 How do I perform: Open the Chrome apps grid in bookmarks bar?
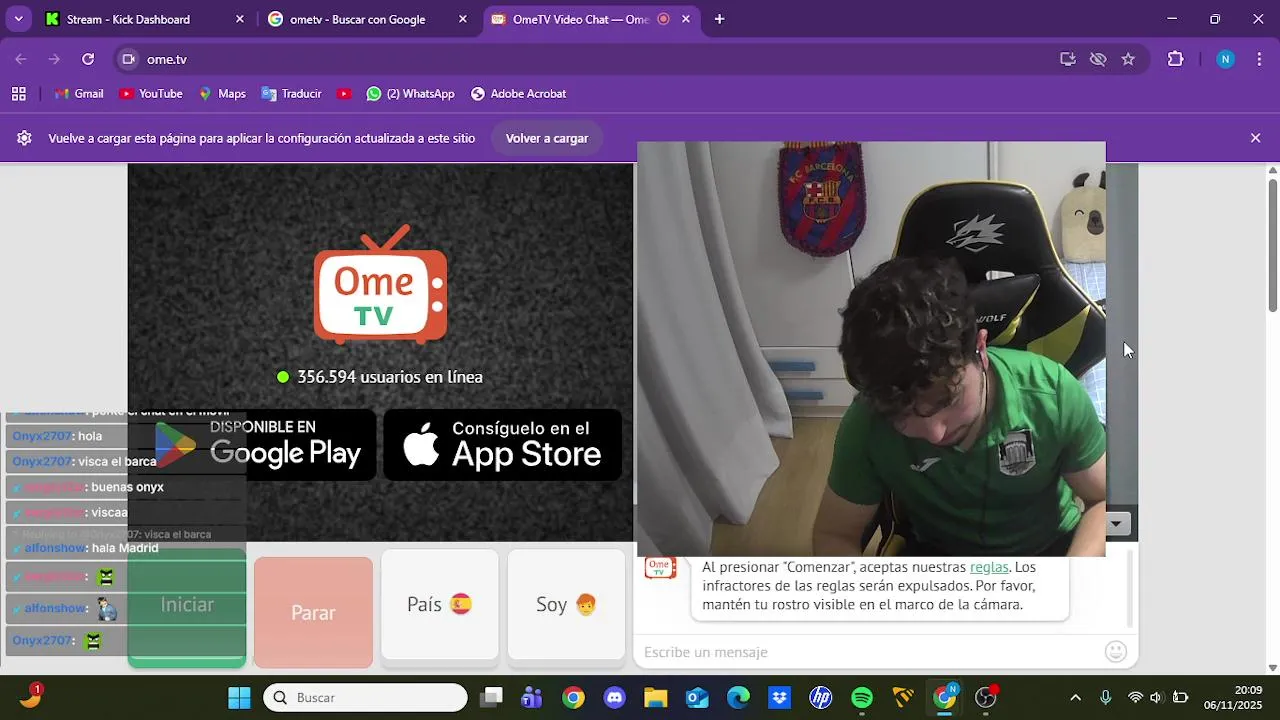19,94
